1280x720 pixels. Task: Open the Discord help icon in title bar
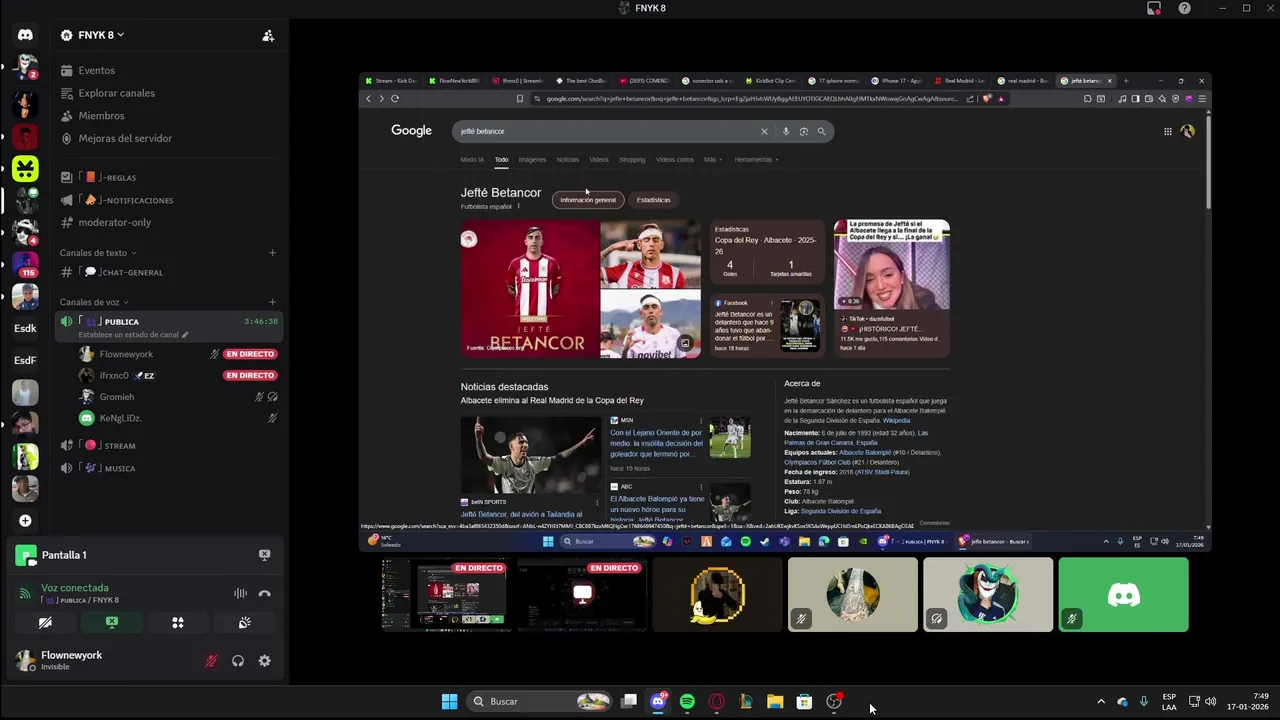tap(1185, 8)
